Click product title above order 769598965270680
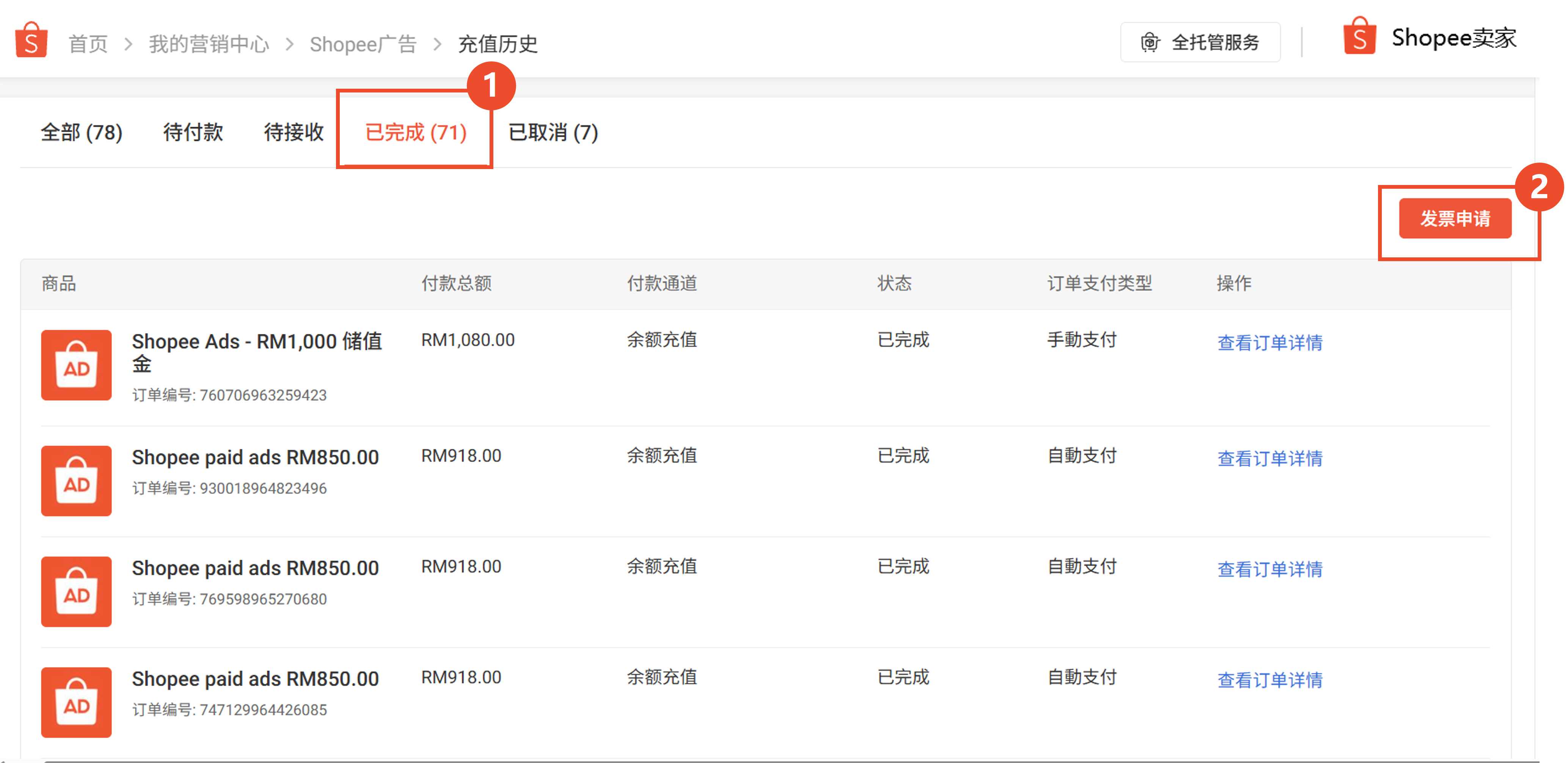 coord(255,568)
